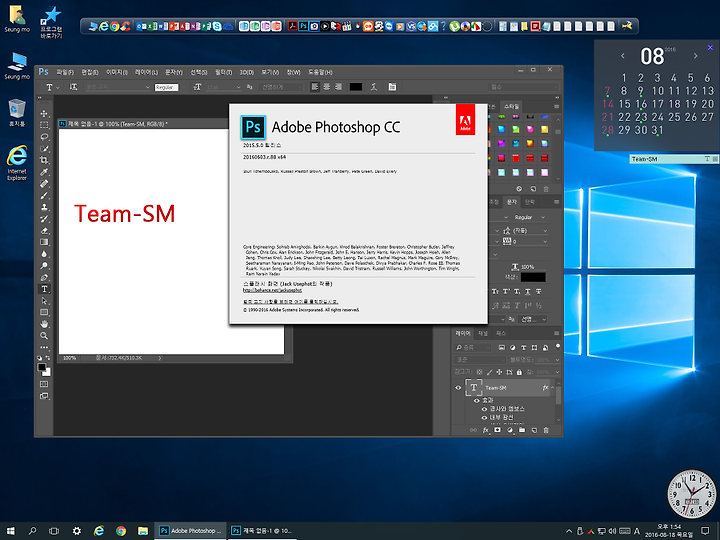Viewport: 720px width, 540px height.
Task: Toggle visibility of 효과 effects group
Action: pos(477,400)
